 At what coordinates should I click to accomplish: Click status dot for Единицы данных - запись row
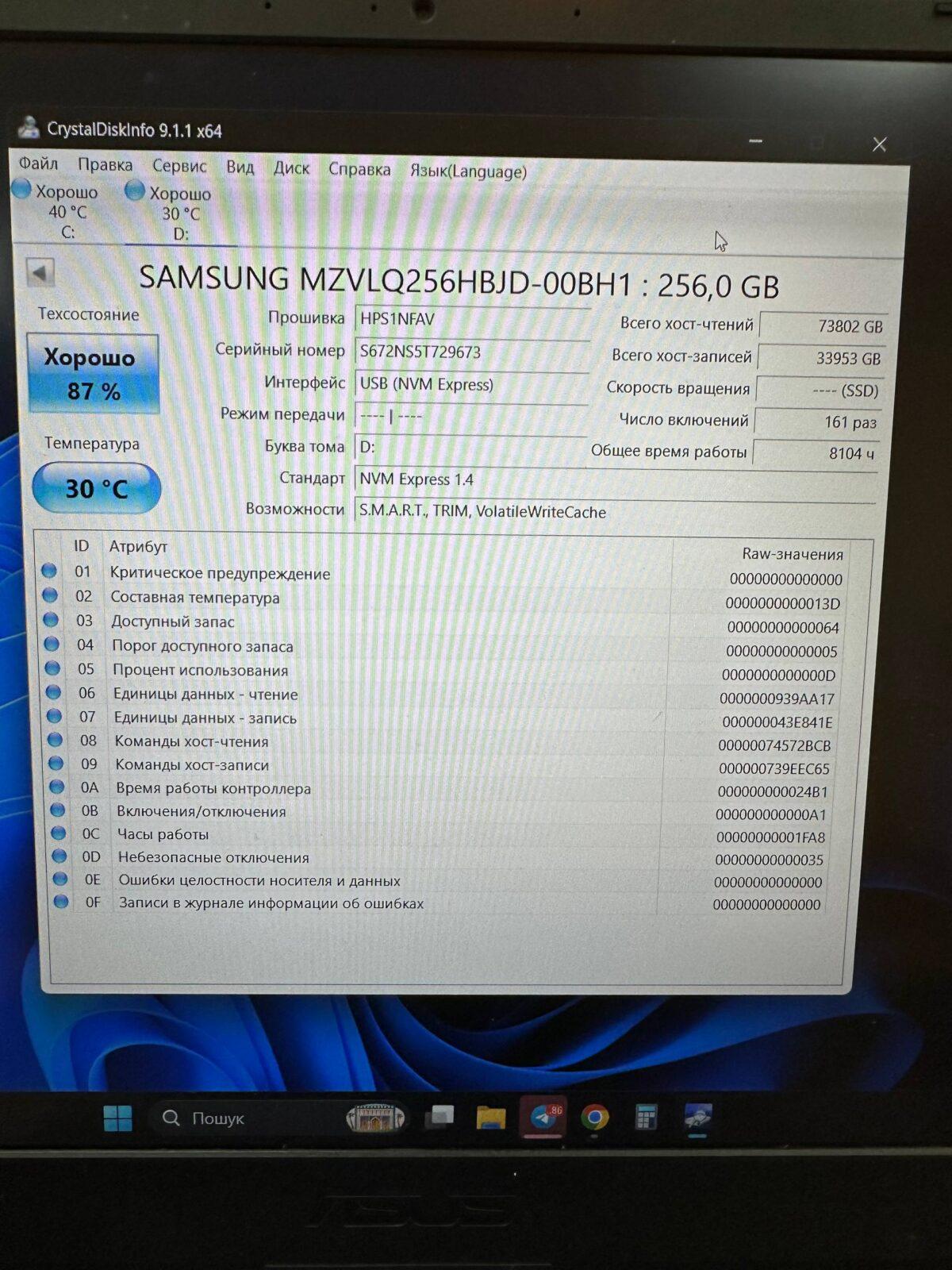pyautogui.click(x=54, y=716)
